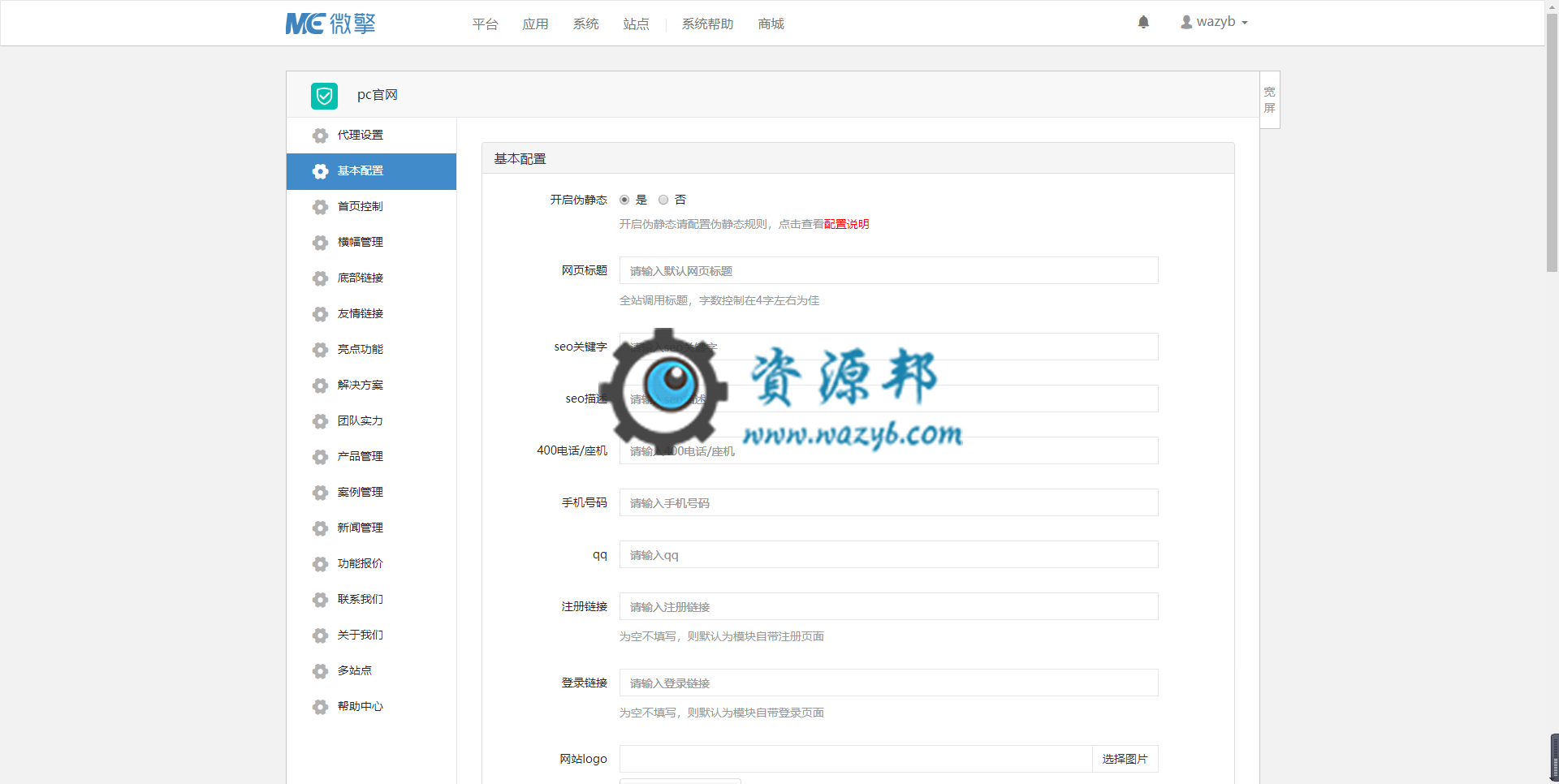This screenshot has width=1559, height=784.
Task: Click the gear icon beside 基本配置
Action: pyautogui.click(x=321, y=171)
